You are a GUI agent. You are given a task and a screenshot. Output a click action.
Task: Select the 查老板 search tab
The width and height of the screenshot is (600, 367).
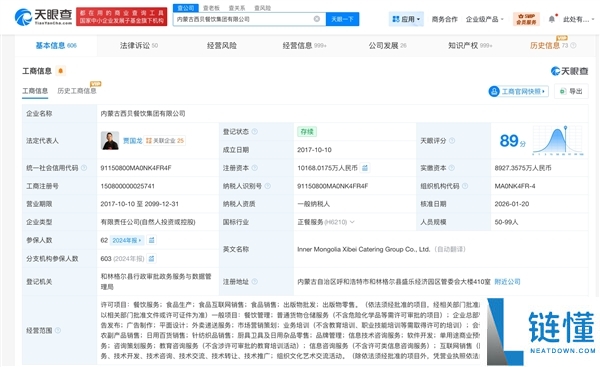211,8
